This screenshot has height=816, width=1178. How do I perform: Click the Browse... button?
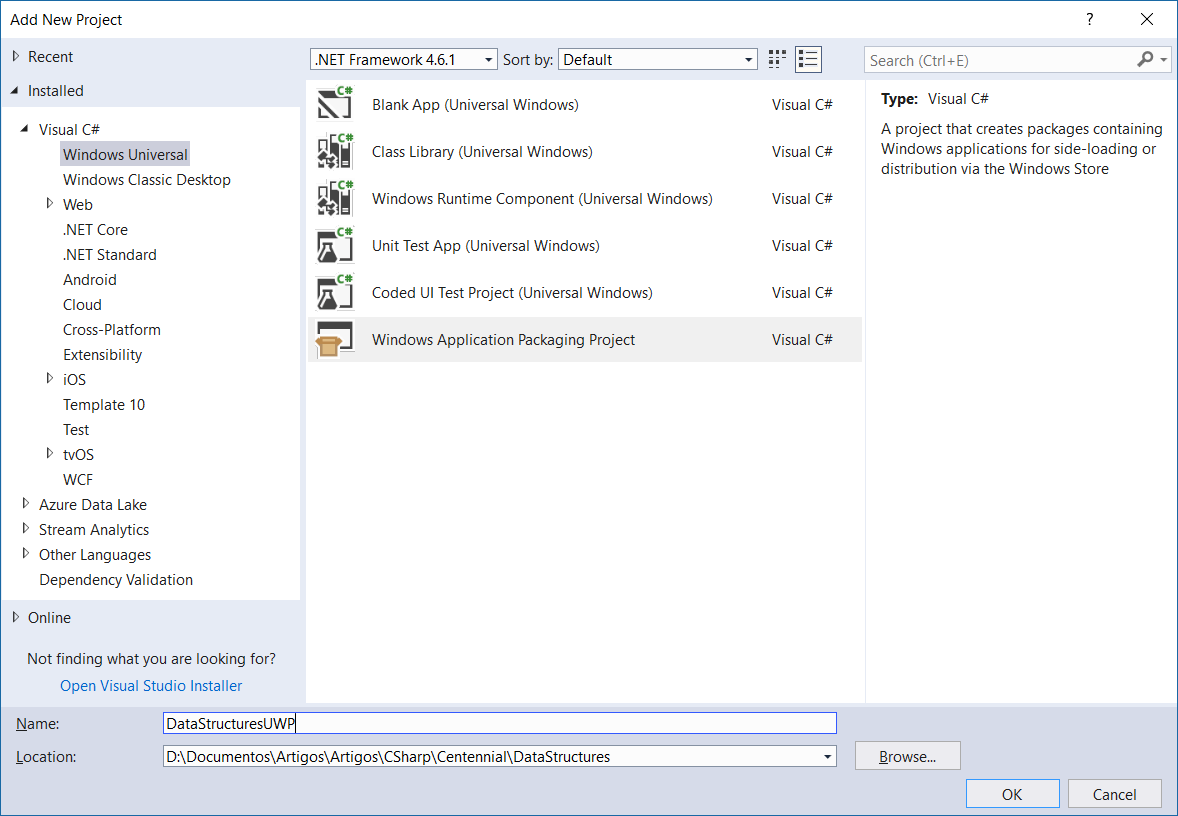click(x=908, y=756)
